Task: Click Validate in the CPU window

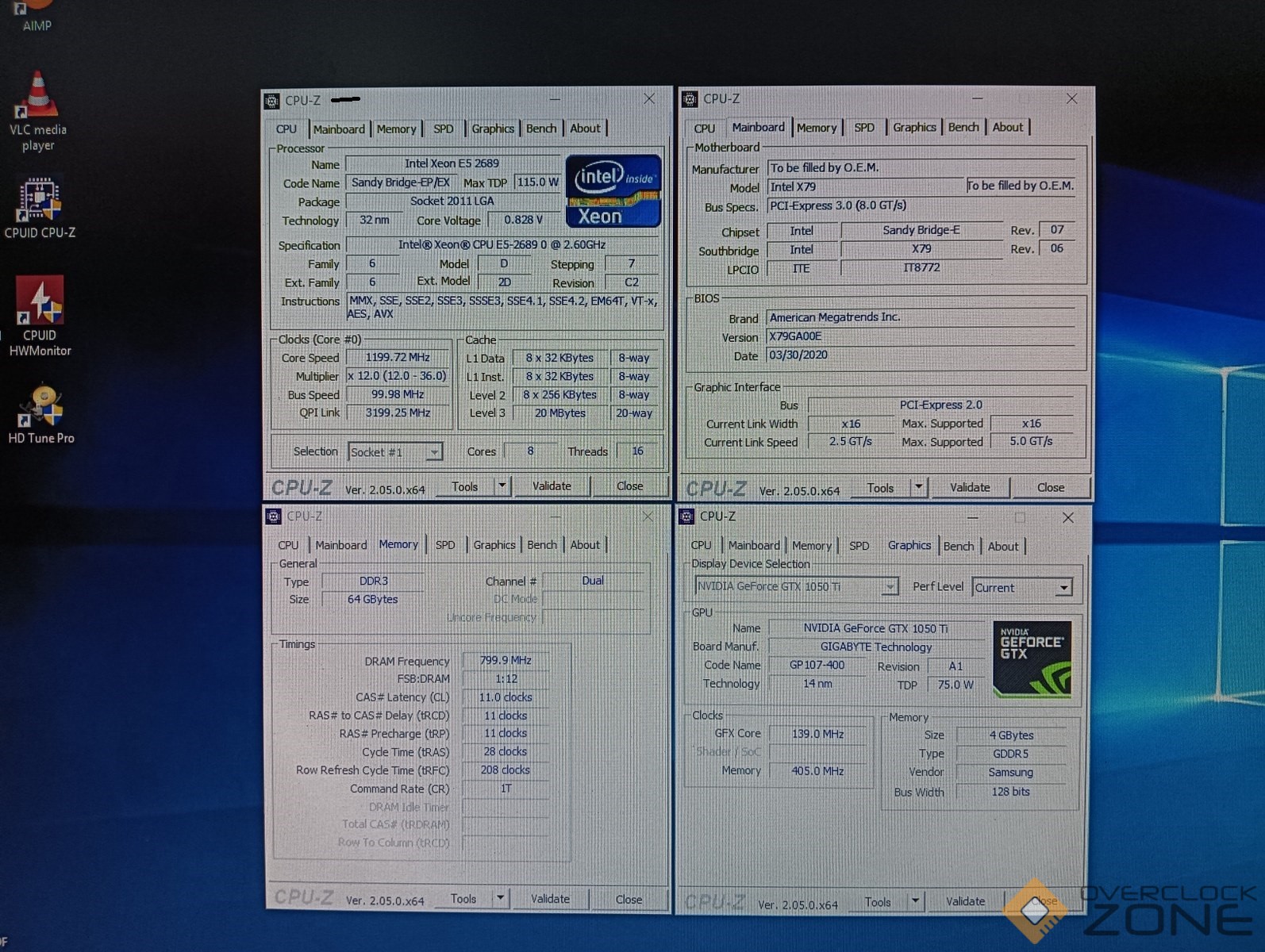Action: (x=552, y=486)
